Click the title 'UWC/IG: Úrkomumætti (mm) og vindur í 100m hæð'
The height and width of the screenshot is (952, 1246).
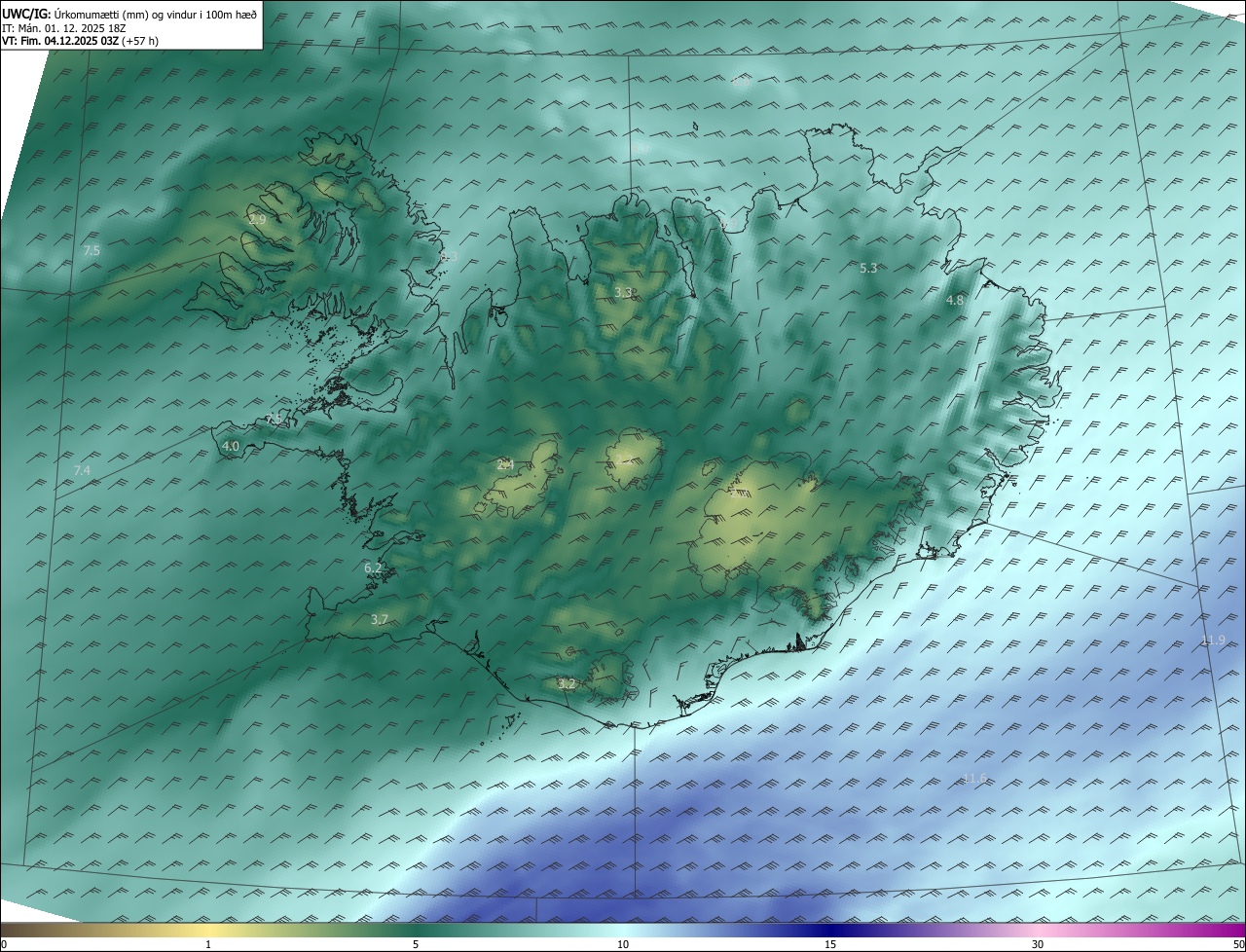pos(129,14)
